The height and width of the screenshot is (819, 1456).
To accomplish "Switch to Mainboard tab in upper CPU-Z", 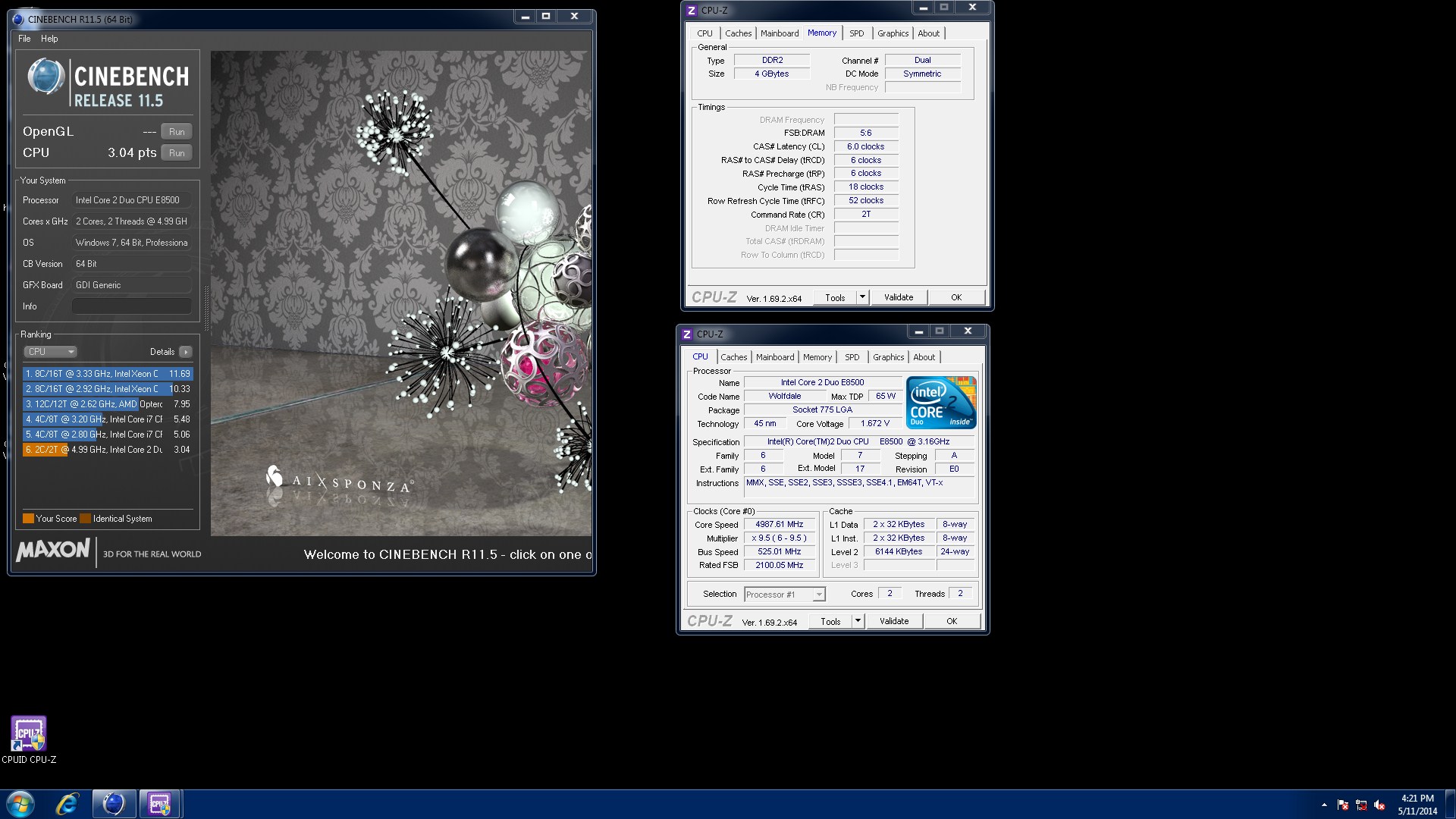I will point(780,33).
